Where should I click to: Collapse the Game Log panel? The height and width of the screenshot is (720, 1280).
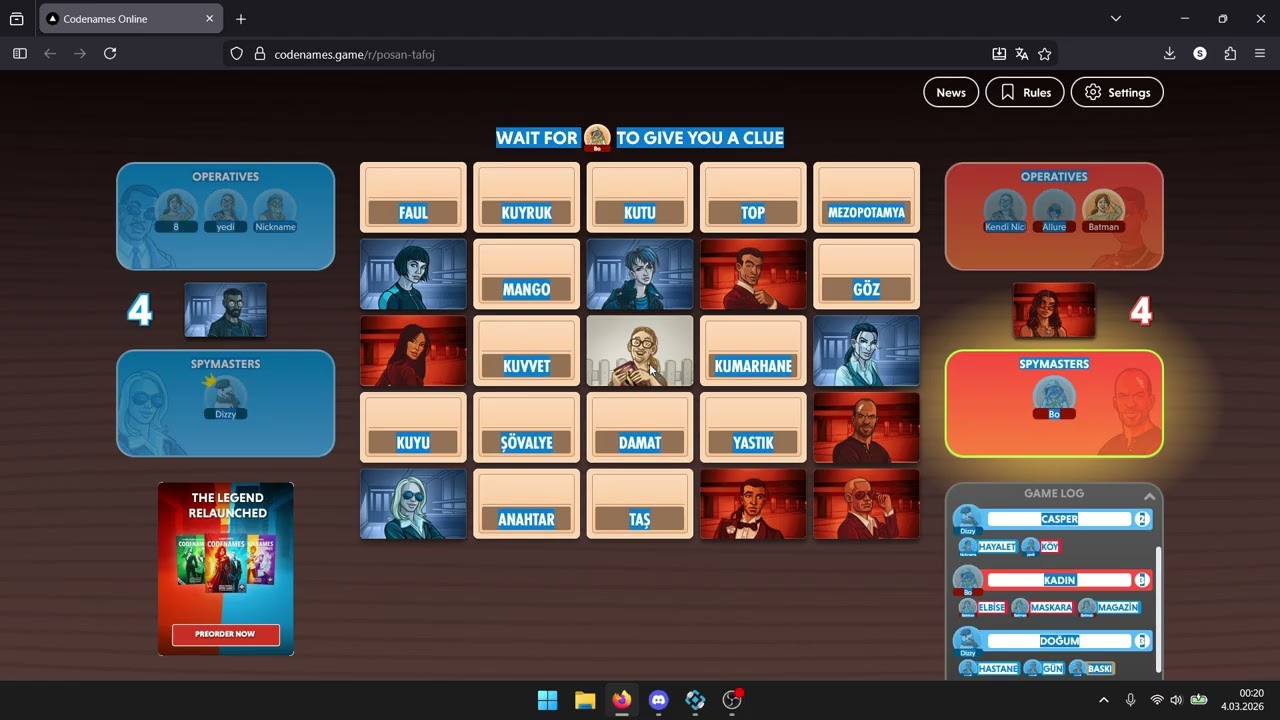click(1149, 496)
